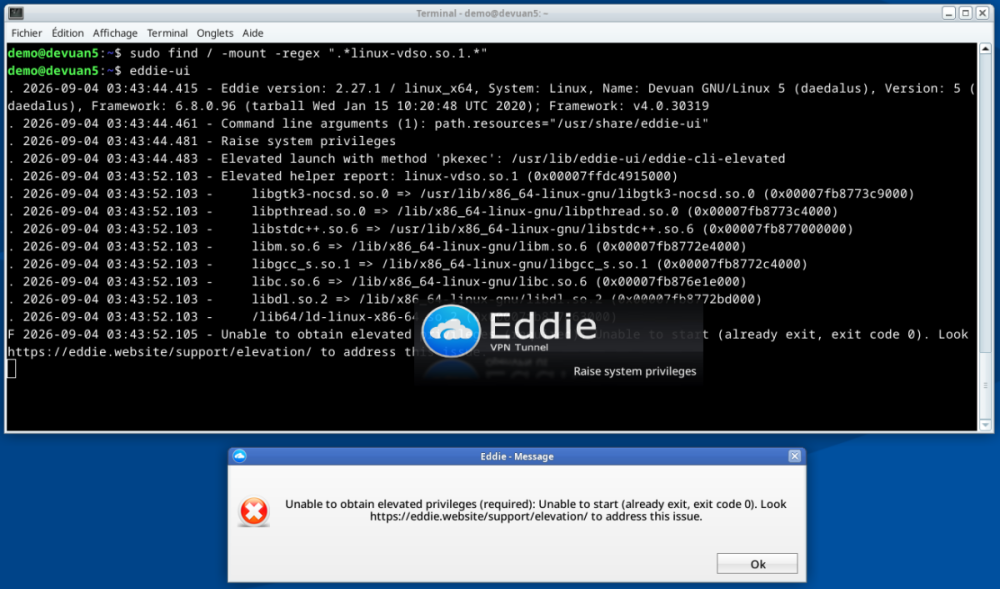Click the 'Elevated launch with method pkexec' line

pos(397,159)
